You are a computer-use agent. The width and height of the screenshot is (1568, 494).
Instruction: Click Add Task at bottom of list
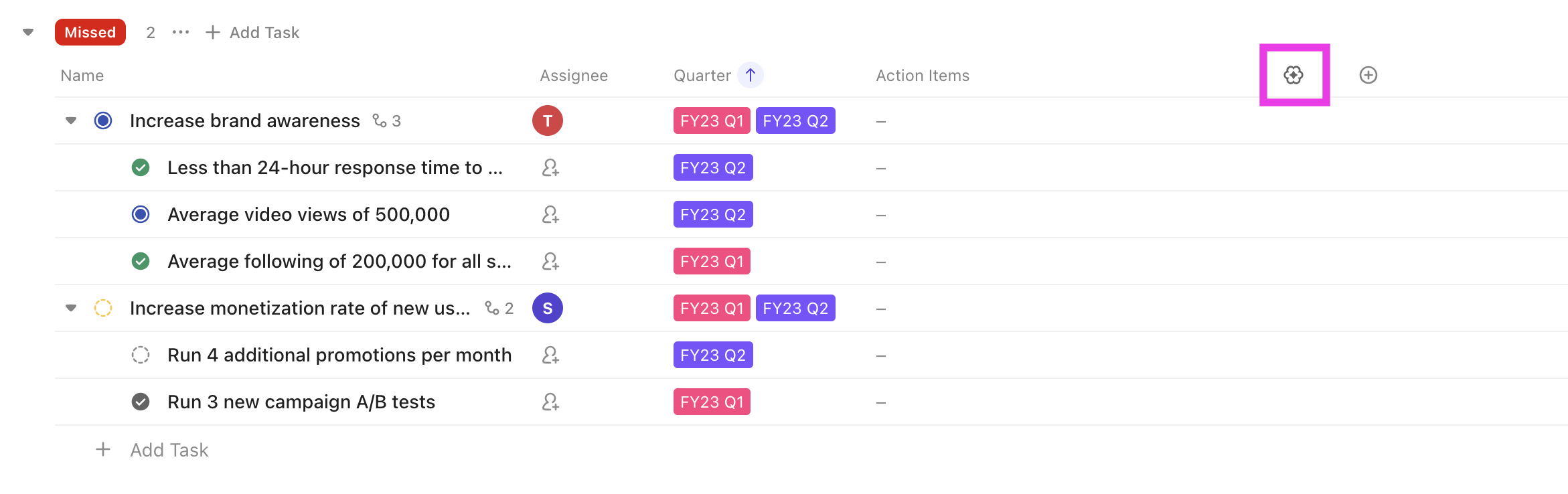(x=169, y=450)
